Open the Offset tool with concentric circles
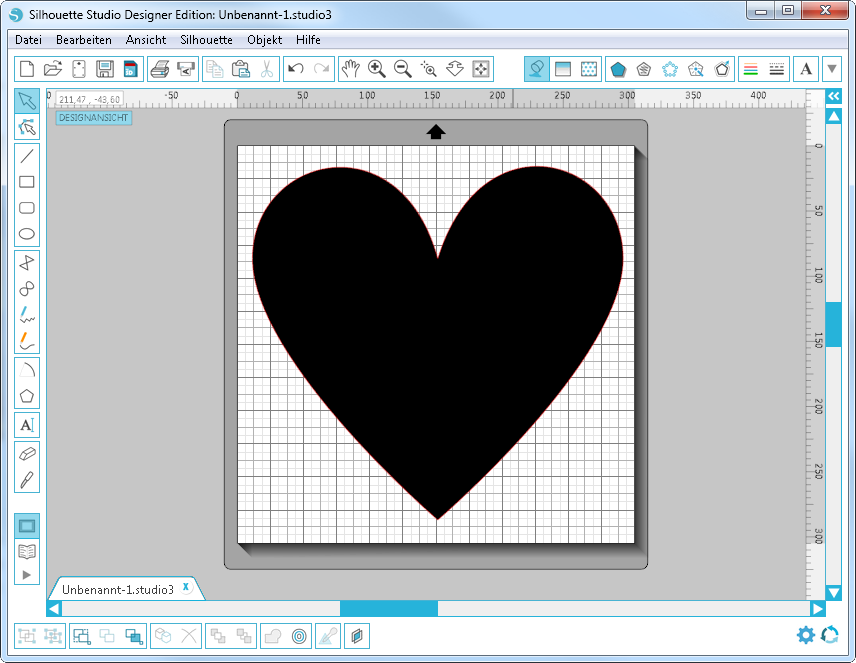The image size is (856, 663). (x=299, y=635)
